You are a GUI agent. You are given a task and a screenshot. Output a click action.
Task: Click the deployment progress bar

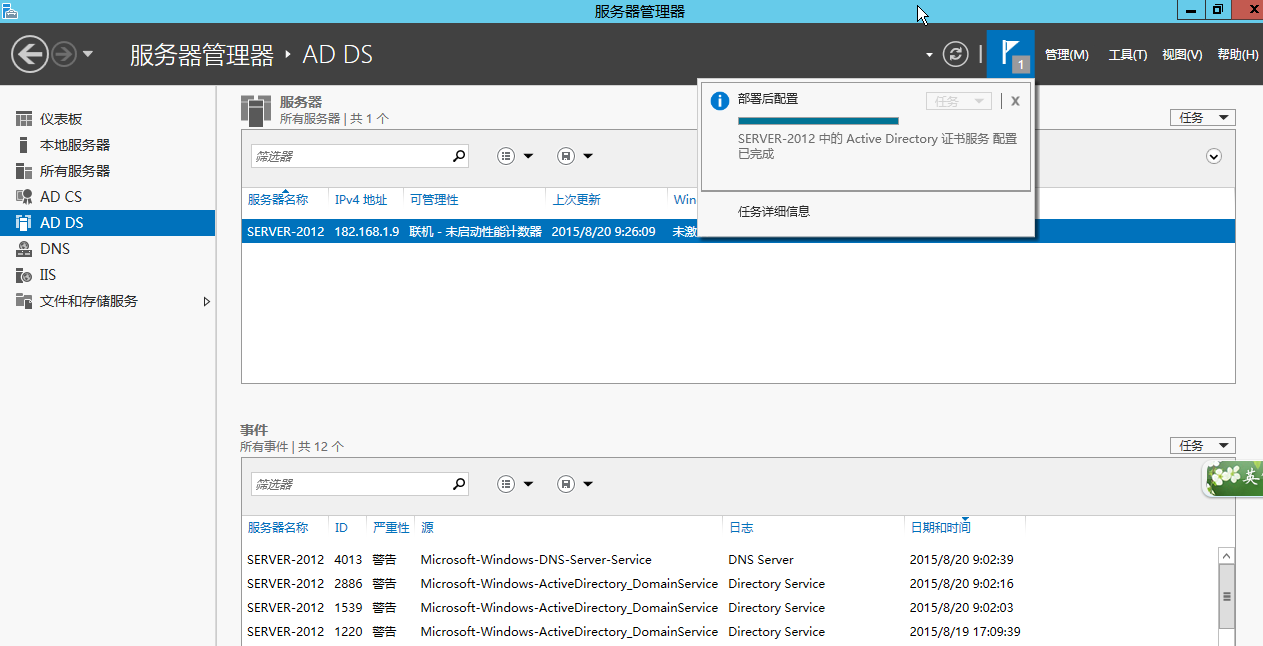point(818,121)
